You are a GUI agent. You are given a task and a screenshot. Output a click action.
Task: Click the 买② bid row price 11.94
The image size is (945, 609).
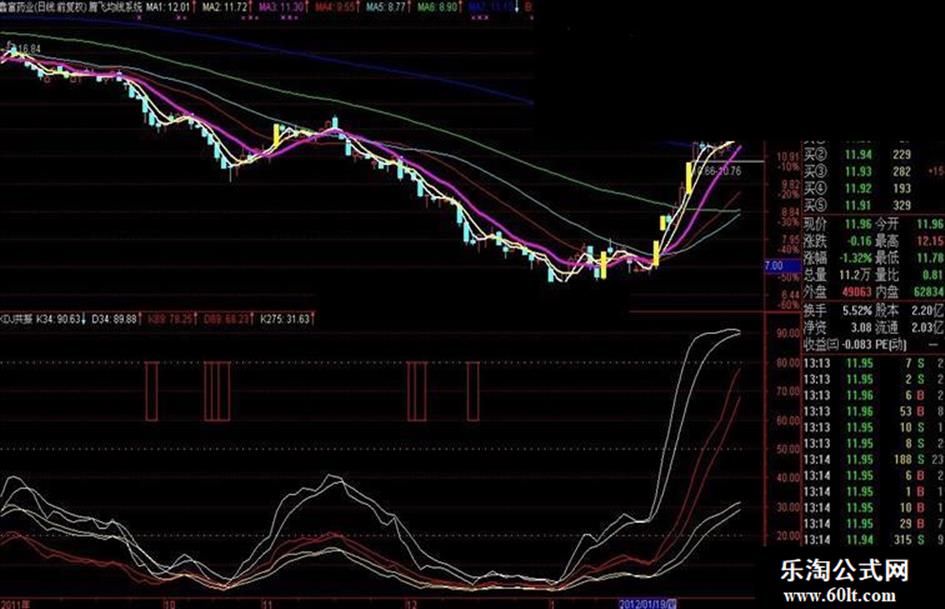(858, 155)
